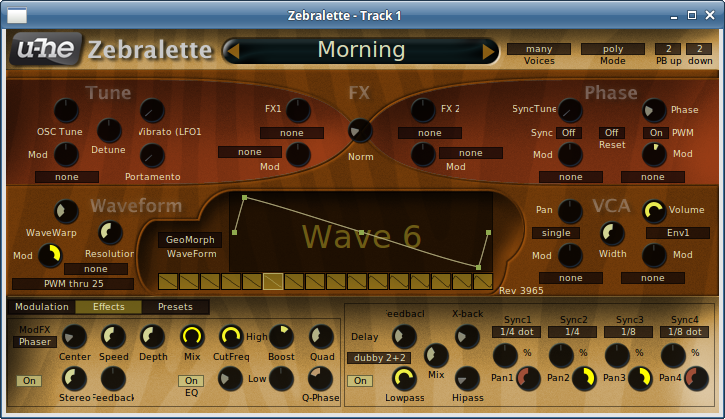
Task: Click the ModFX Mix knob
Action: tap(192, 337)
